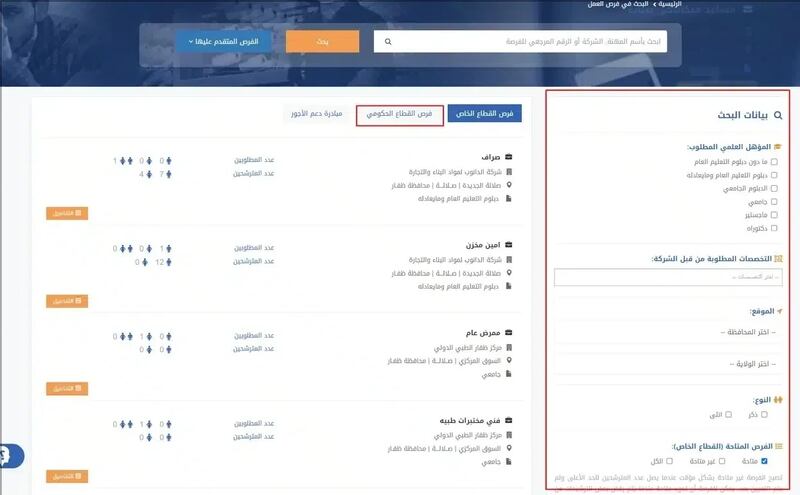
Task: Click the magnifier icon inside the search box
Action: (x=388, y=42)
